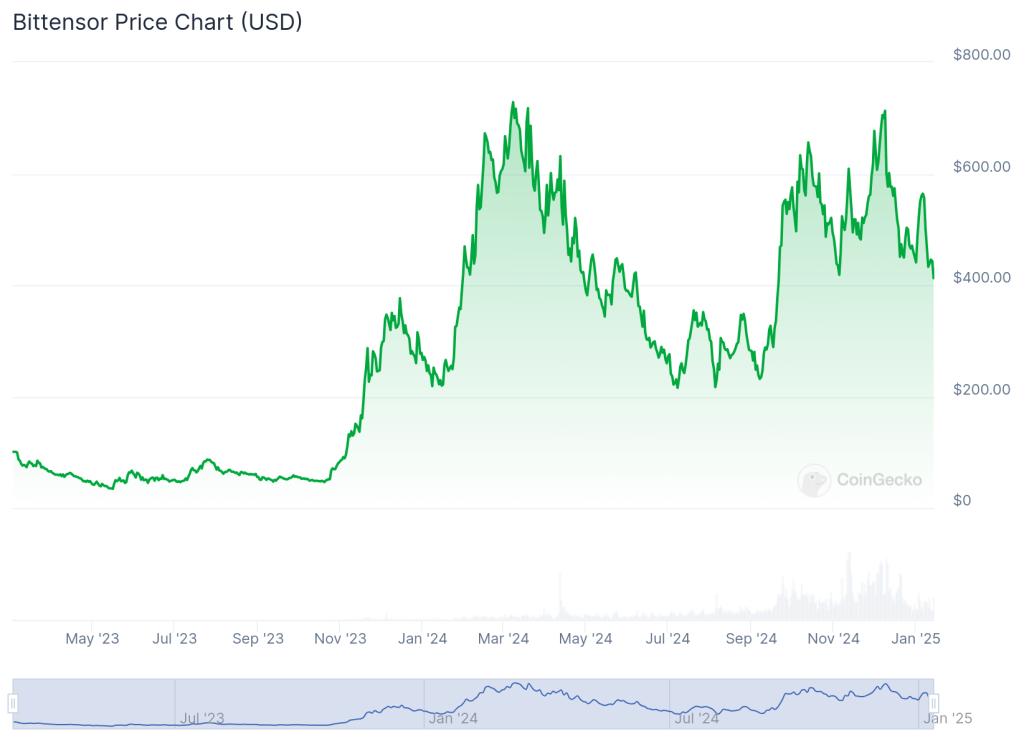The width and height of the screenshot is (1024, 747).
Task: Click the $800.00 price axis label
Action: click(981, 54)
